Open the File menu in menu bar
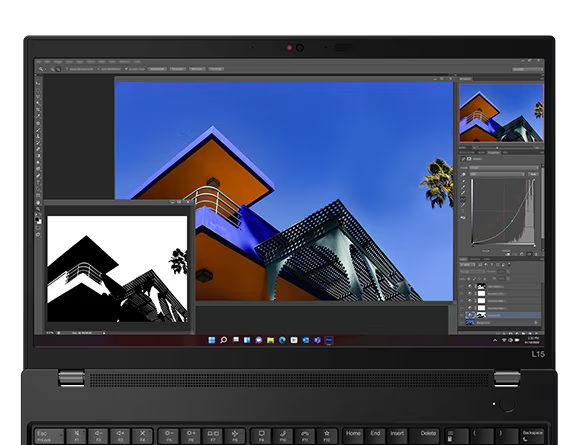The image size is (577, 445). point(38,62)
